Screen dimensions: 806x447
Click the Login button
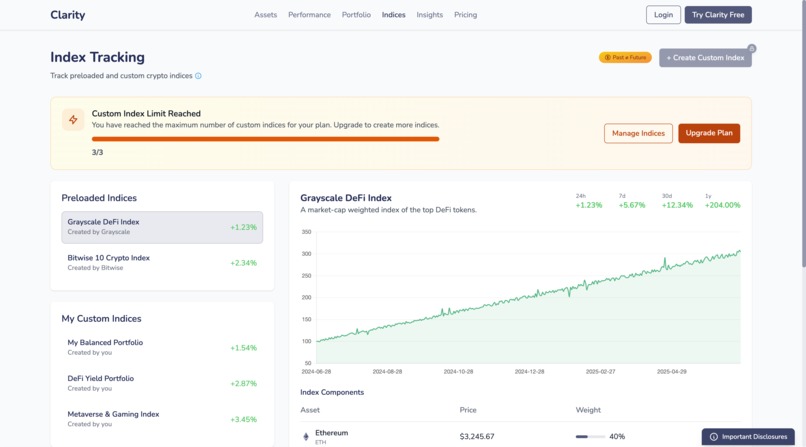663,15
